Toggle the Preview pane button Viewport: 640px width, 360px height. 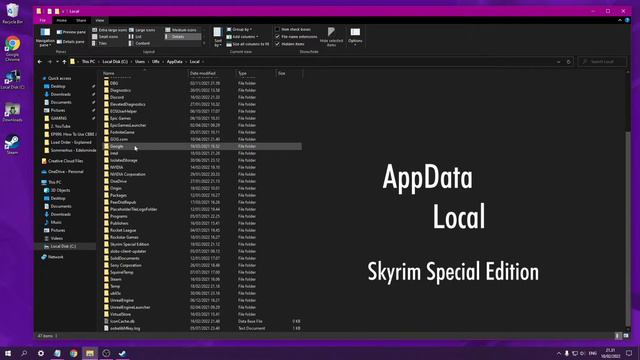[x=71, y=32]
